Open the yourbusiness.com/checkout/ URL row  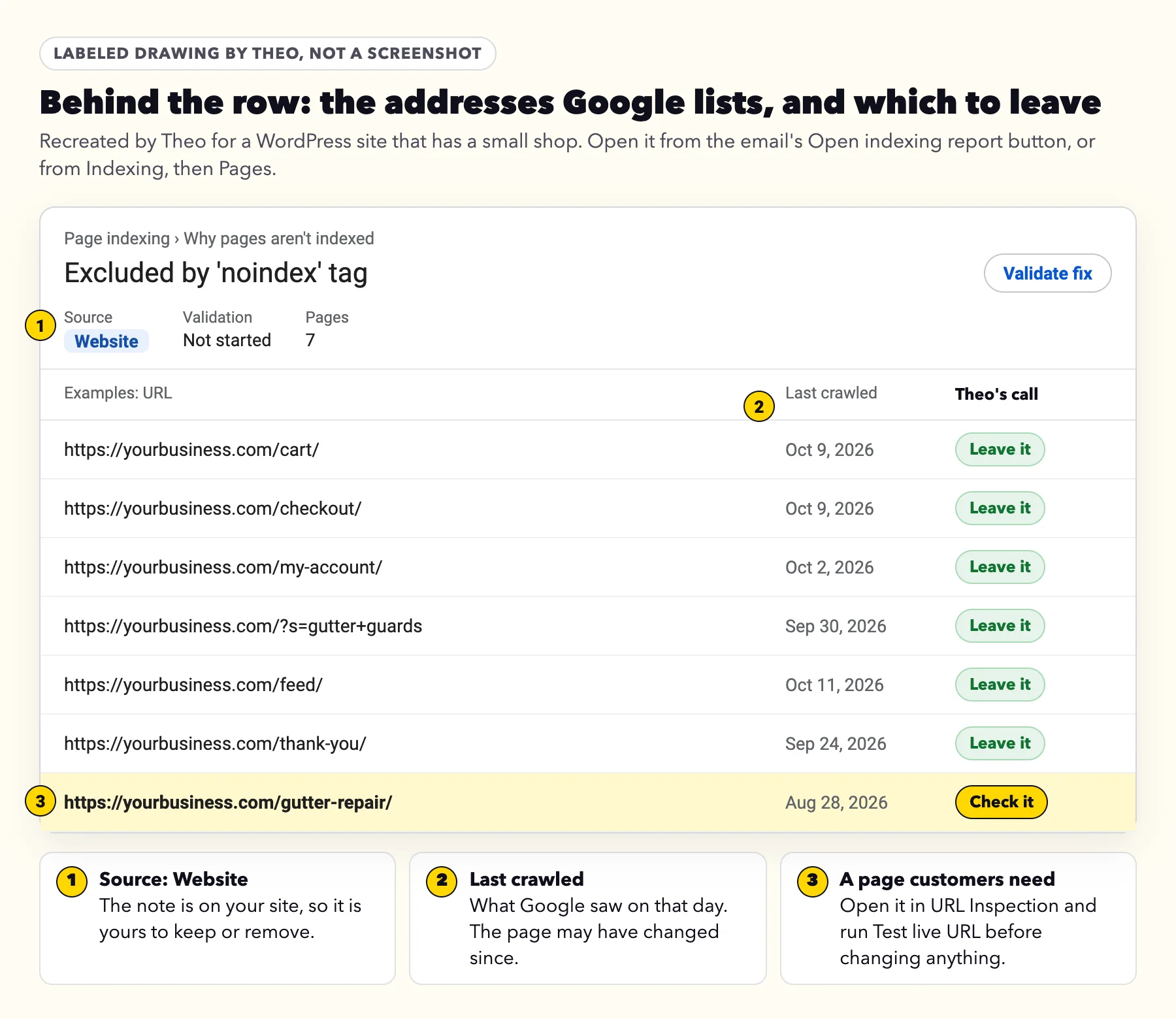(588, 508)
